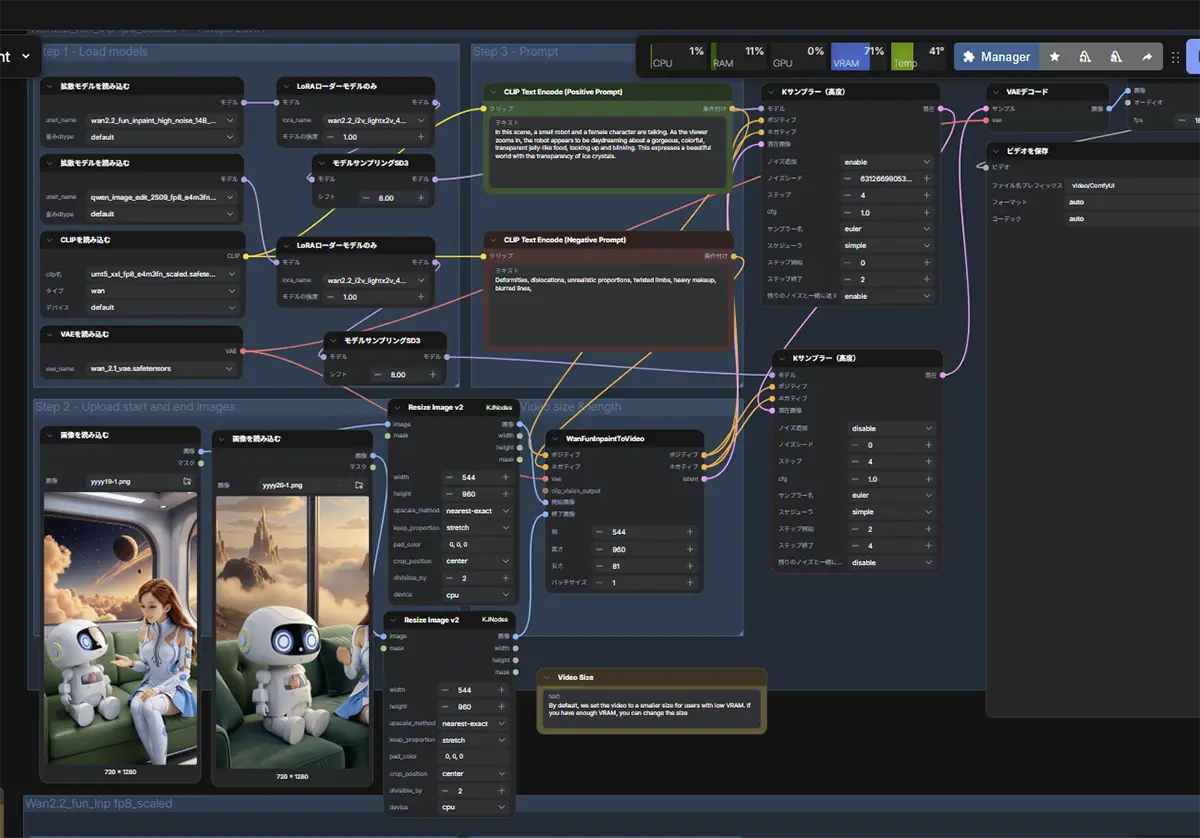Viewport: 1200px width, 838px height.
Task: Increase the 幅 value in WanFunInpaintToVideo
Action: 689,532
